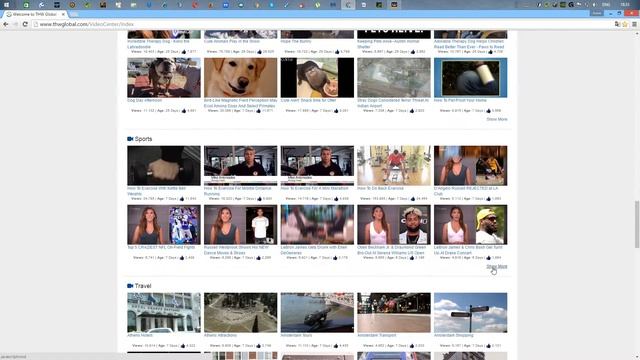Image resolution: width=640 pixels, height=360 pixels.
Task: Open the back exercise gym thumbnail
Action: pyautogui.click(x=394, y=166)
